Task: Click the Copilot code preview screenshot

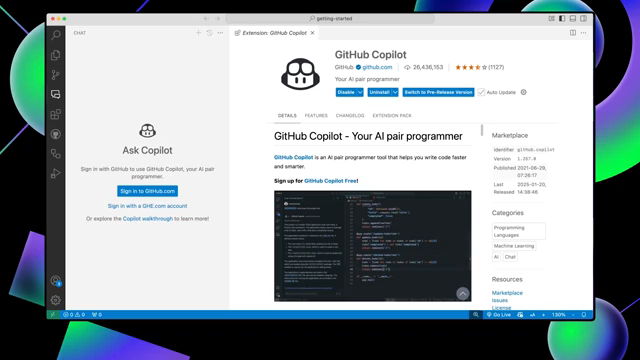Action: click(372, 246)
